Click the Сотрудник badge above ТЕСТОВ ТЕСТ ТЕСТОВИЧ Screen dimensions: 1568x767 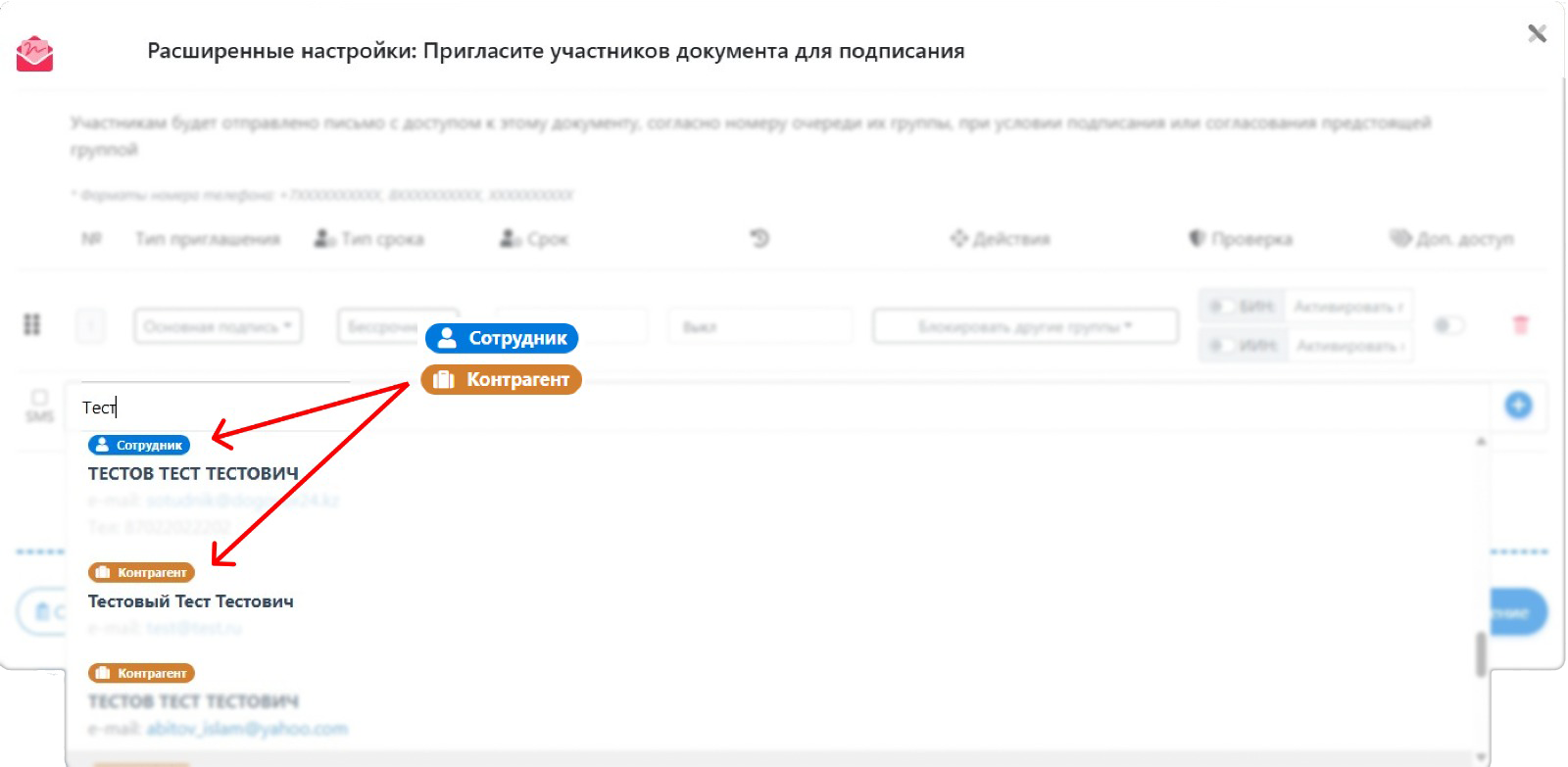(139, 445)
